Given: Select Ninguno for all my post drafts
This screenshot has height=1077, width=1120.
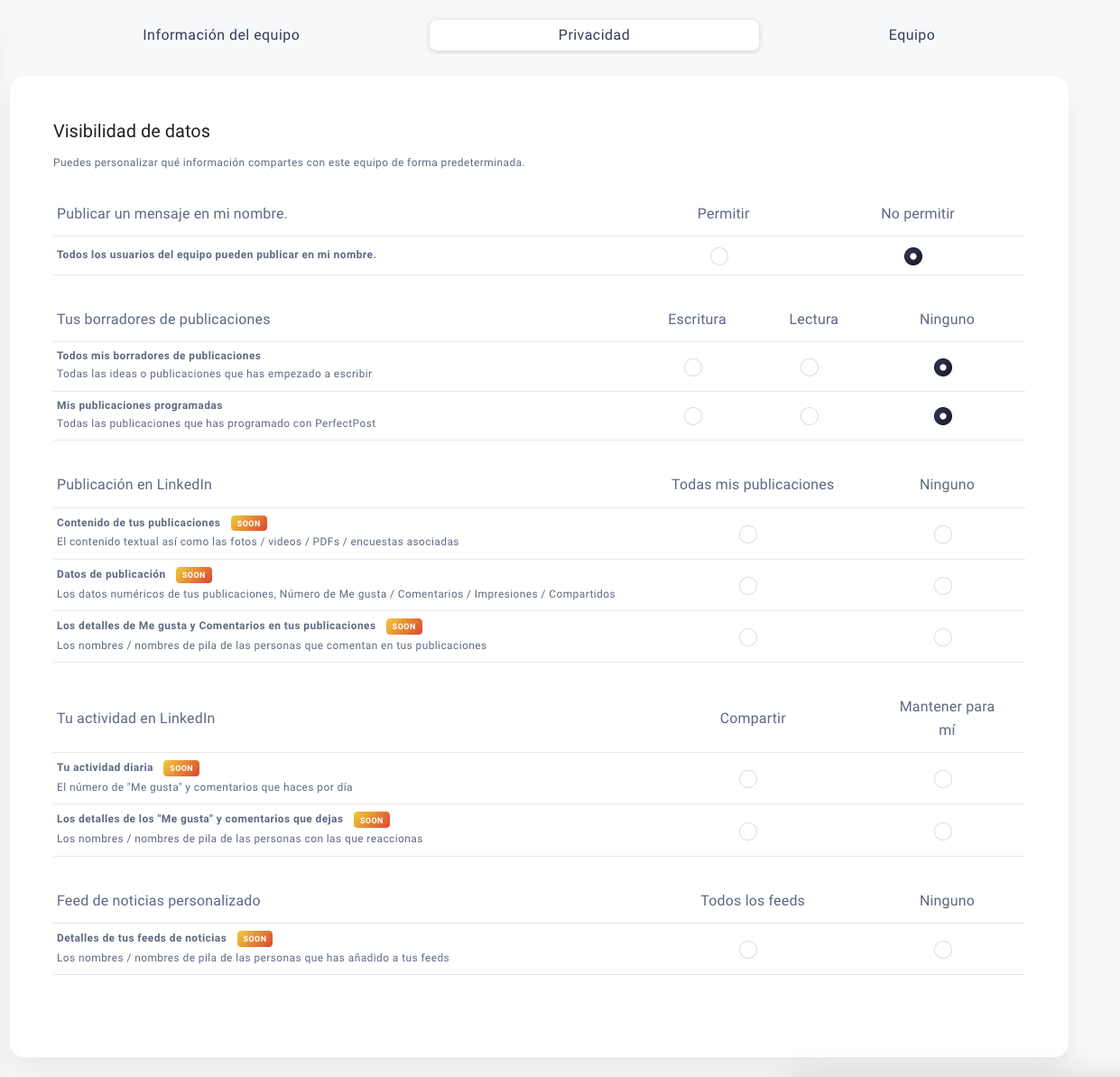Looking at the screenshot, I should (x=943, y=367).
